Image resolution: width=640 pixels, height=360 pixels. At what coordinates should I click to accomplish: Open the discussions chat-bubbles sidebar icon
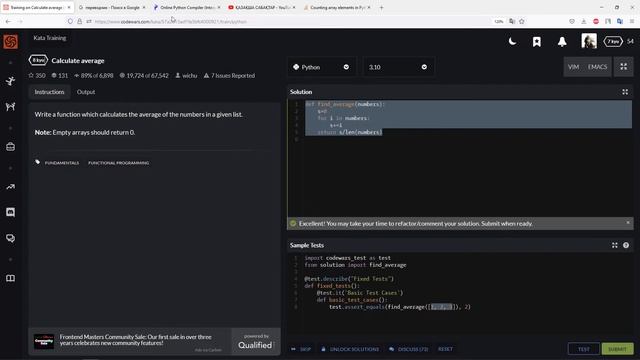(11, 238)
